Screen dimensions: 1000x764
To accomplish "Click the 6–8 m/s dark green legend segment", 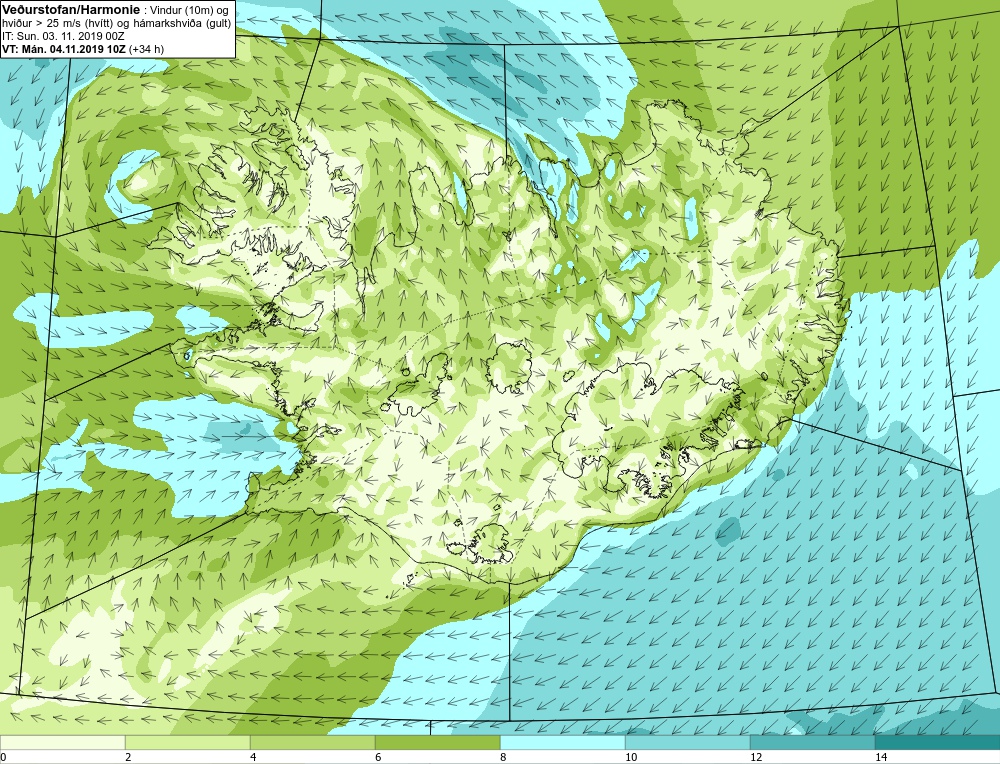I will [x=438, y=743].
